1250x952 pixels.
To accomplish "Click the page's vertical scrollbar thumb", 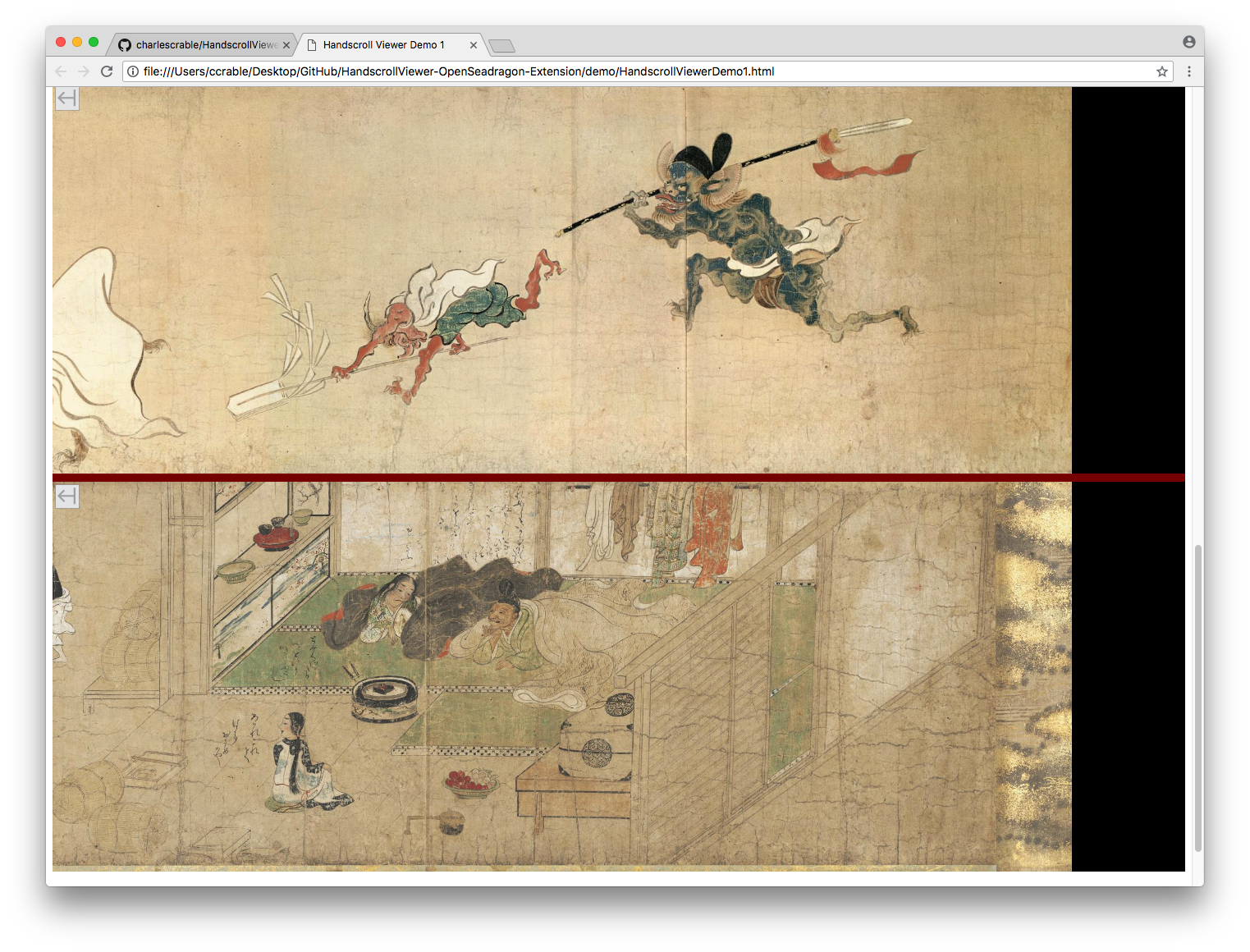I will pyautogui.click(x=1198, y=698).
